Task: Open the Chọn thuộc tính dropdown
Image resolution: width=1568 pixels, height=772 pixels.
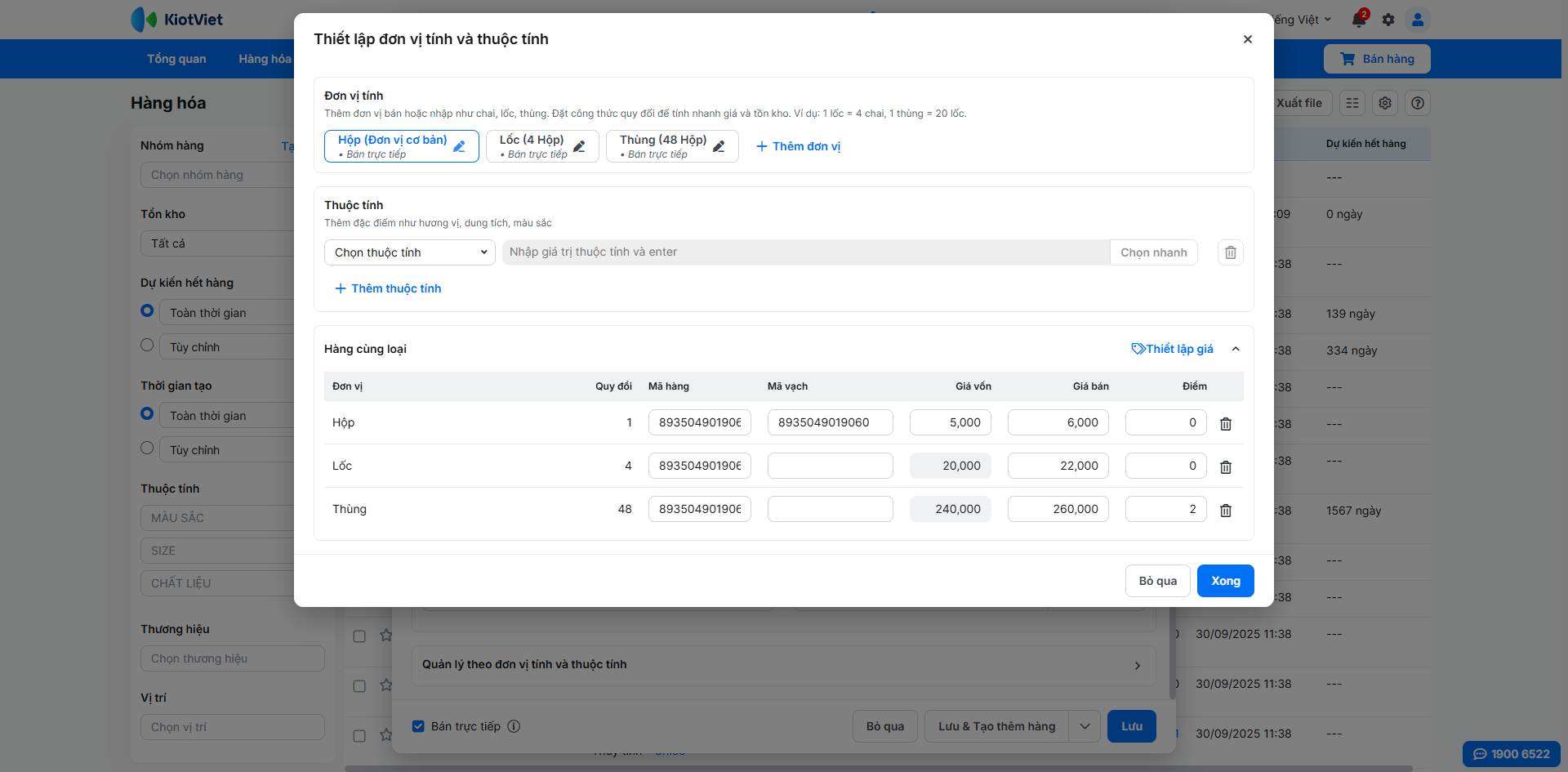Action: point(409,252)
